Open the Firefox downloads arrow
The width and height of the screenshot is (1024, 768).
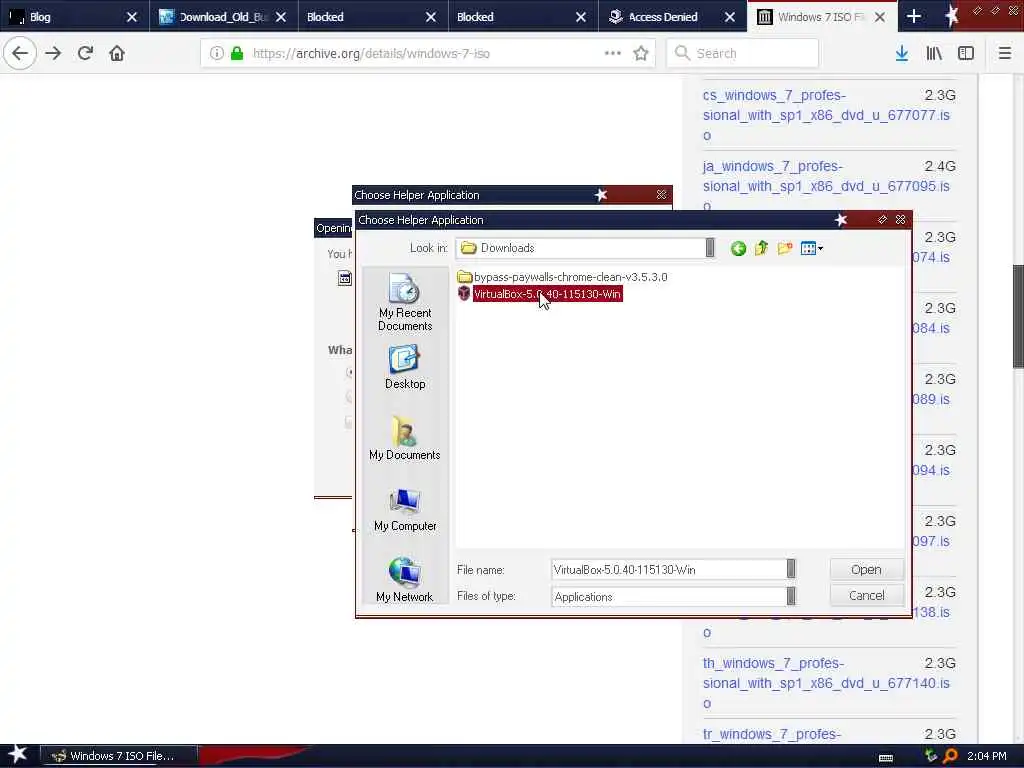902,53
